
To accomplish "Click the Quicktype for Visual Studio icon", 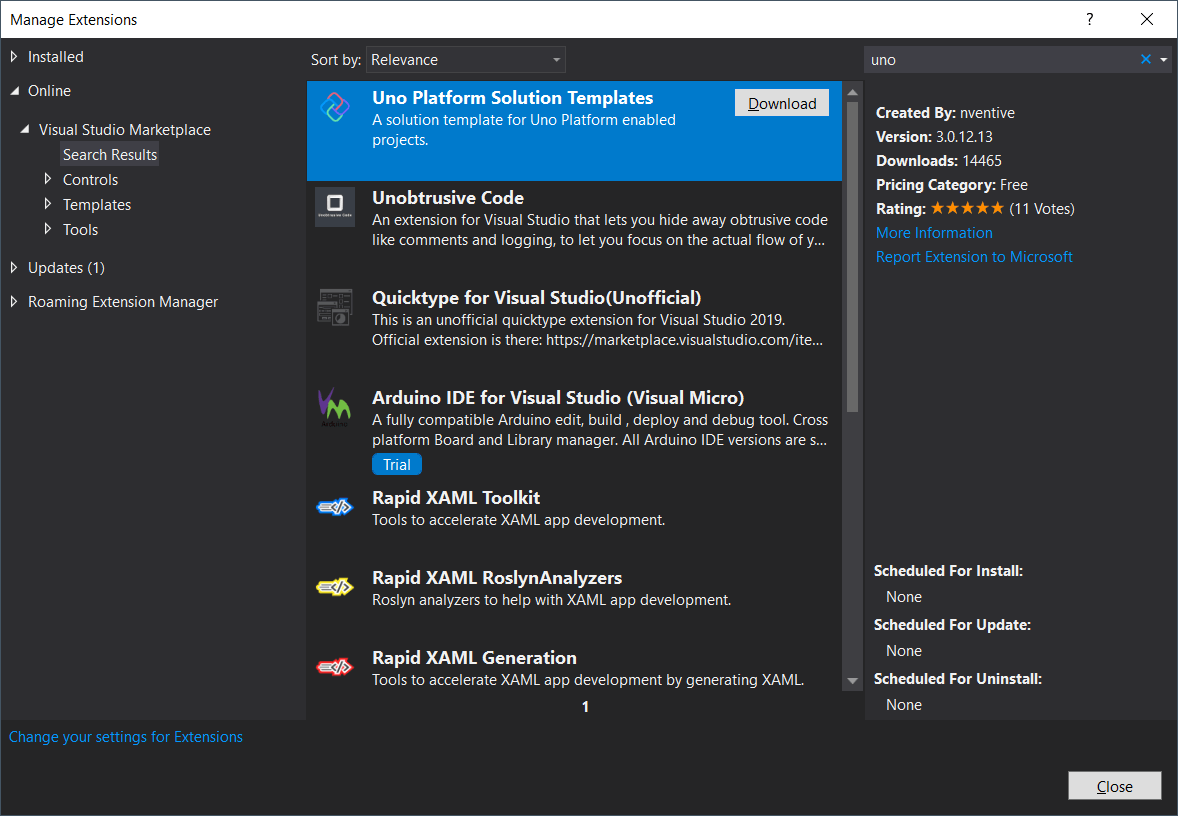I will click(x=335, y=307).
